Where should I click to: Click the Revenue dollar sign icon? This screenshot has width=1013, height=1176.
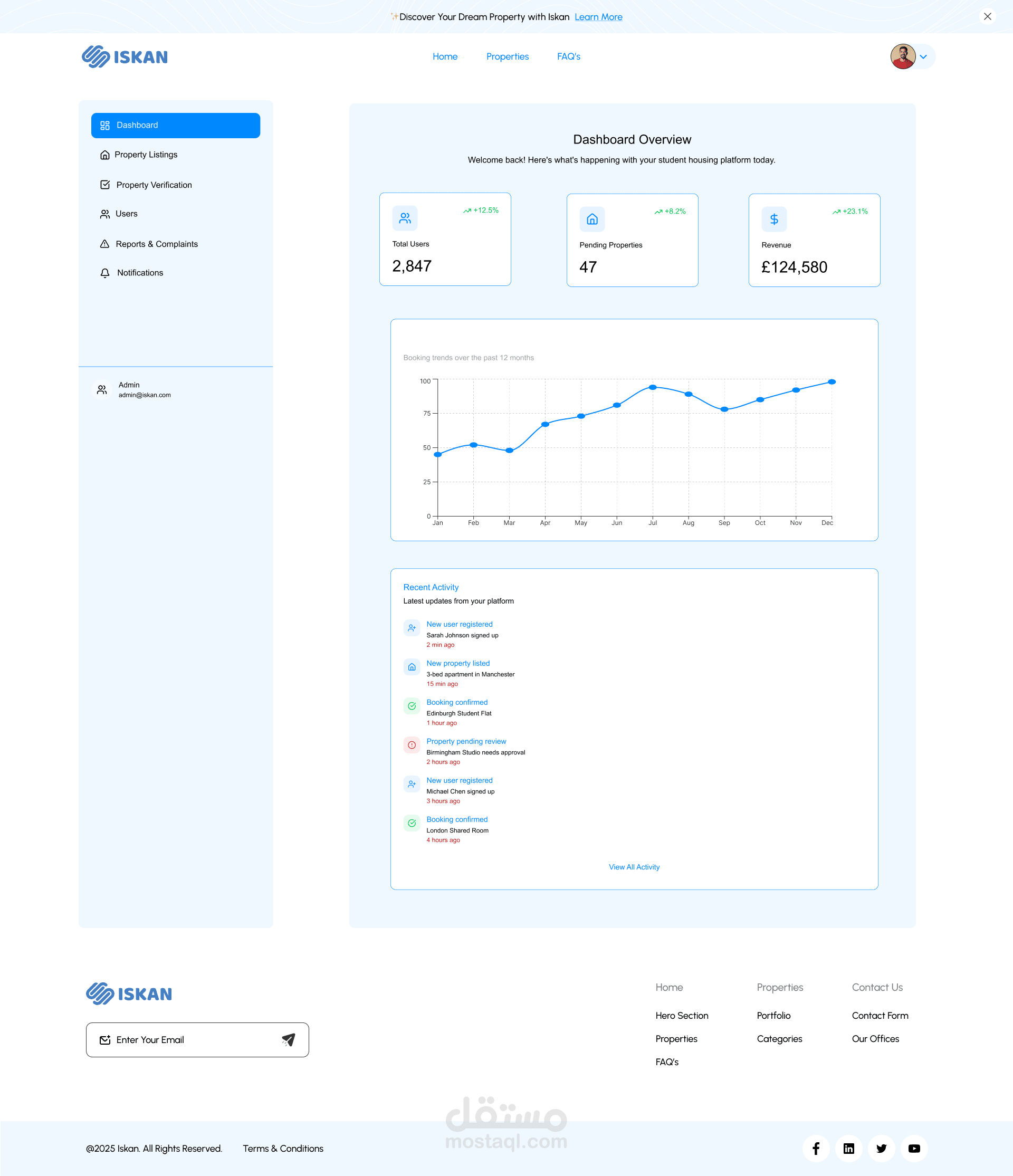click(774, 219)
